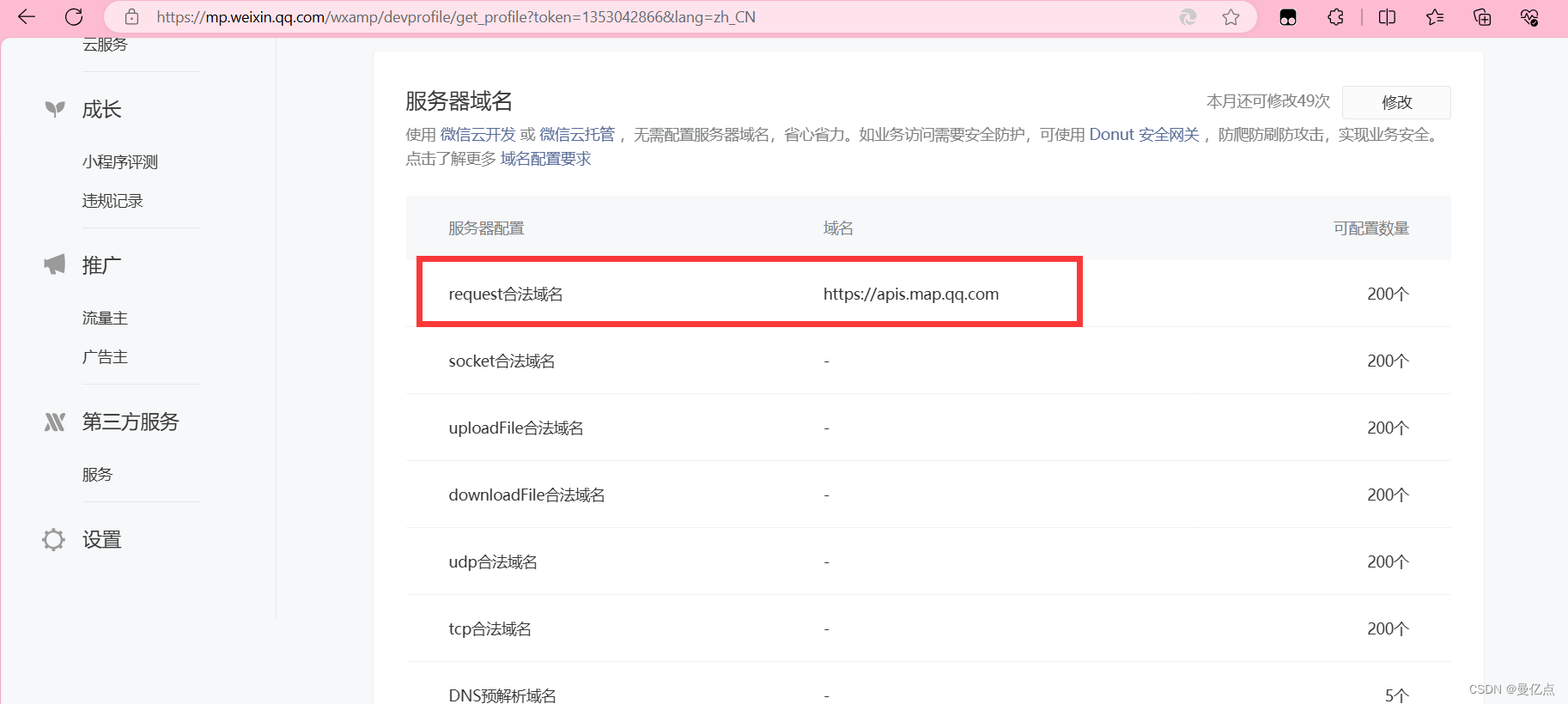
Task: Open 服务 under 第三方服务
Action: [x=97, y=475]
